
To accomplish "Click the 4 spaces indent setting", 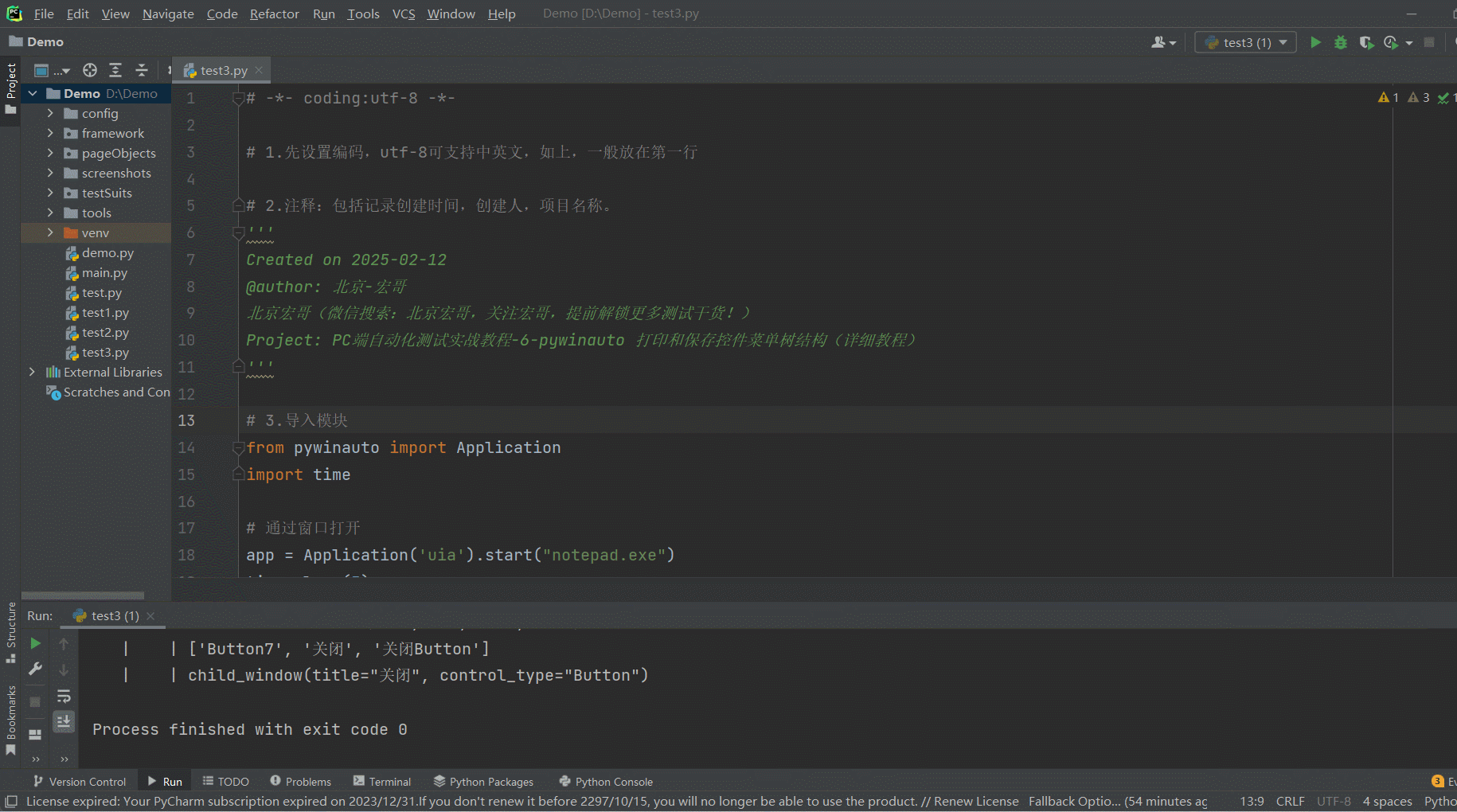I will [x=1387, y=801].
